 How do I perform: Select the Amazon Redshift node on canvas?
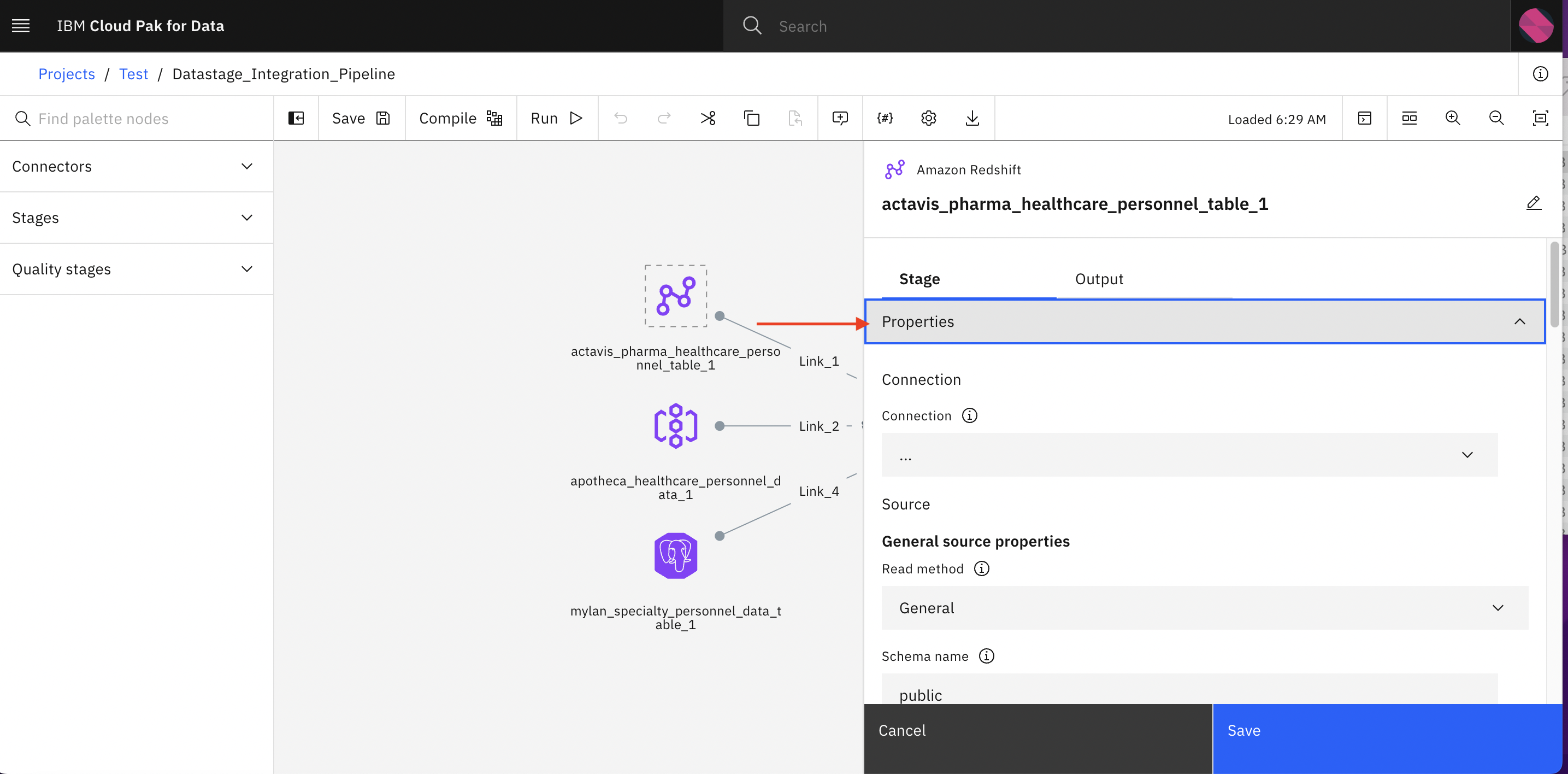tap(676, 296)
